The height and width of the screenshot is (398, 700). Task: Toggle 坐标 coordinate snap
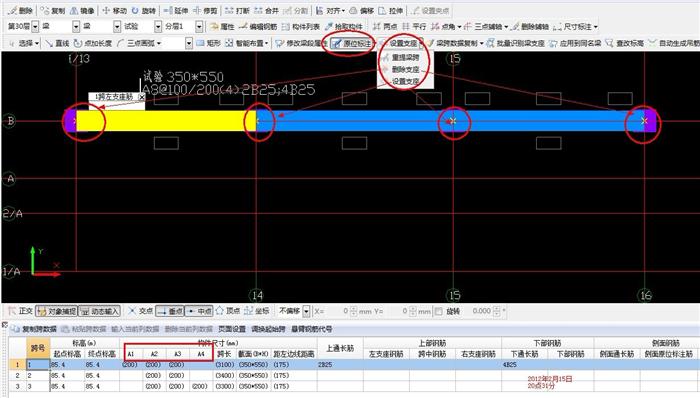257,311
